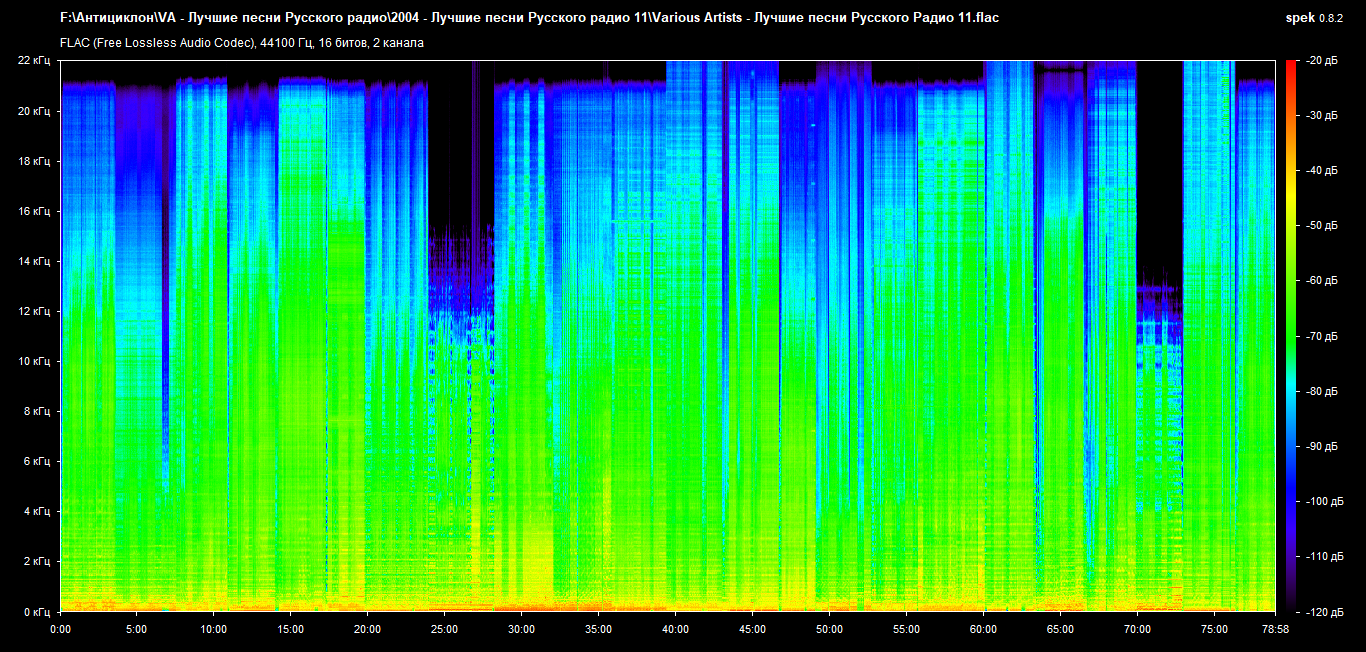Click the 4 кГц frequency label
The width and height of the screenshot is (1366, 652).
coord(37,511)
